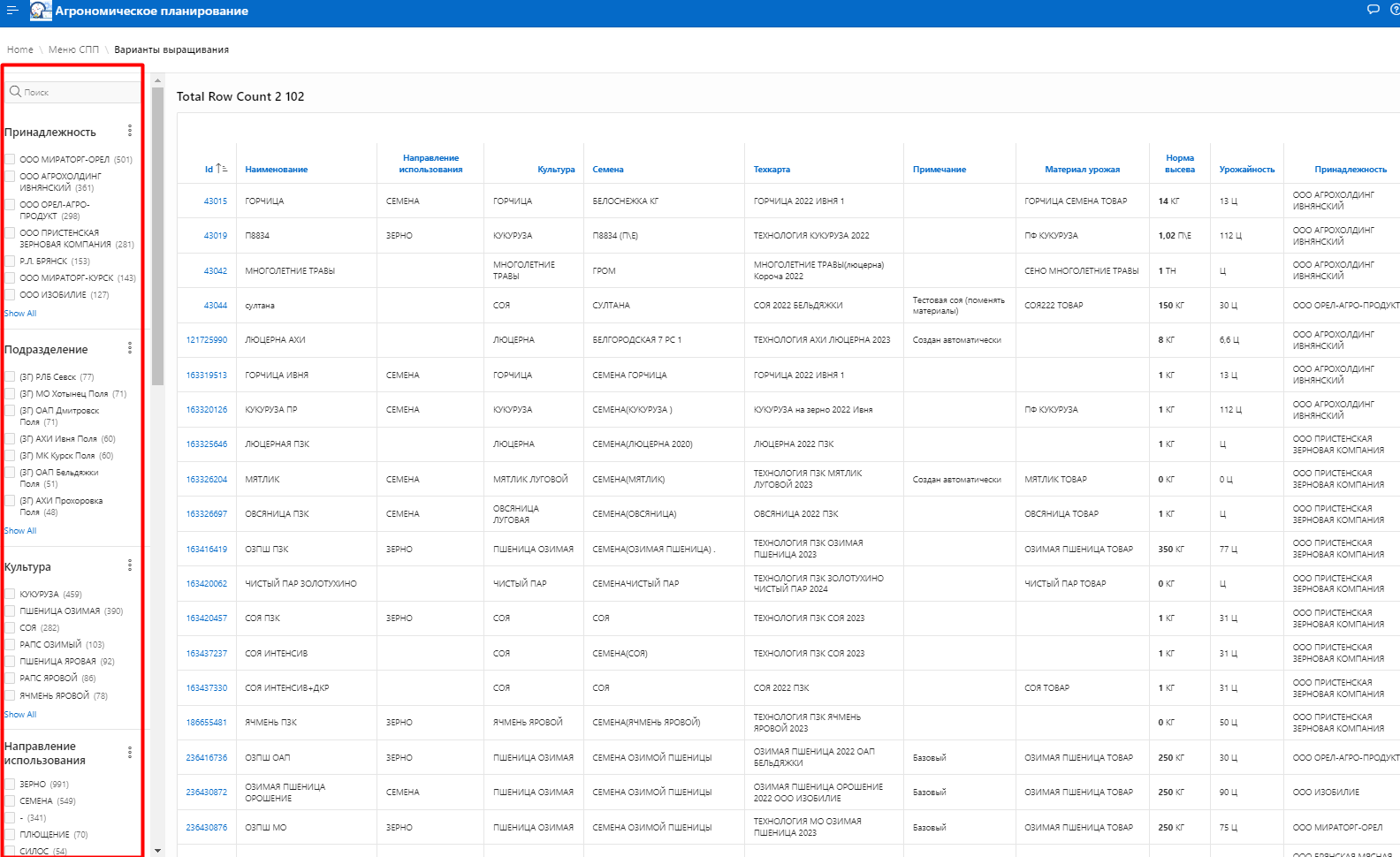Navigate to Меню СПП breadcrumb
1400x857 pixels.
(x=73, y=49)
